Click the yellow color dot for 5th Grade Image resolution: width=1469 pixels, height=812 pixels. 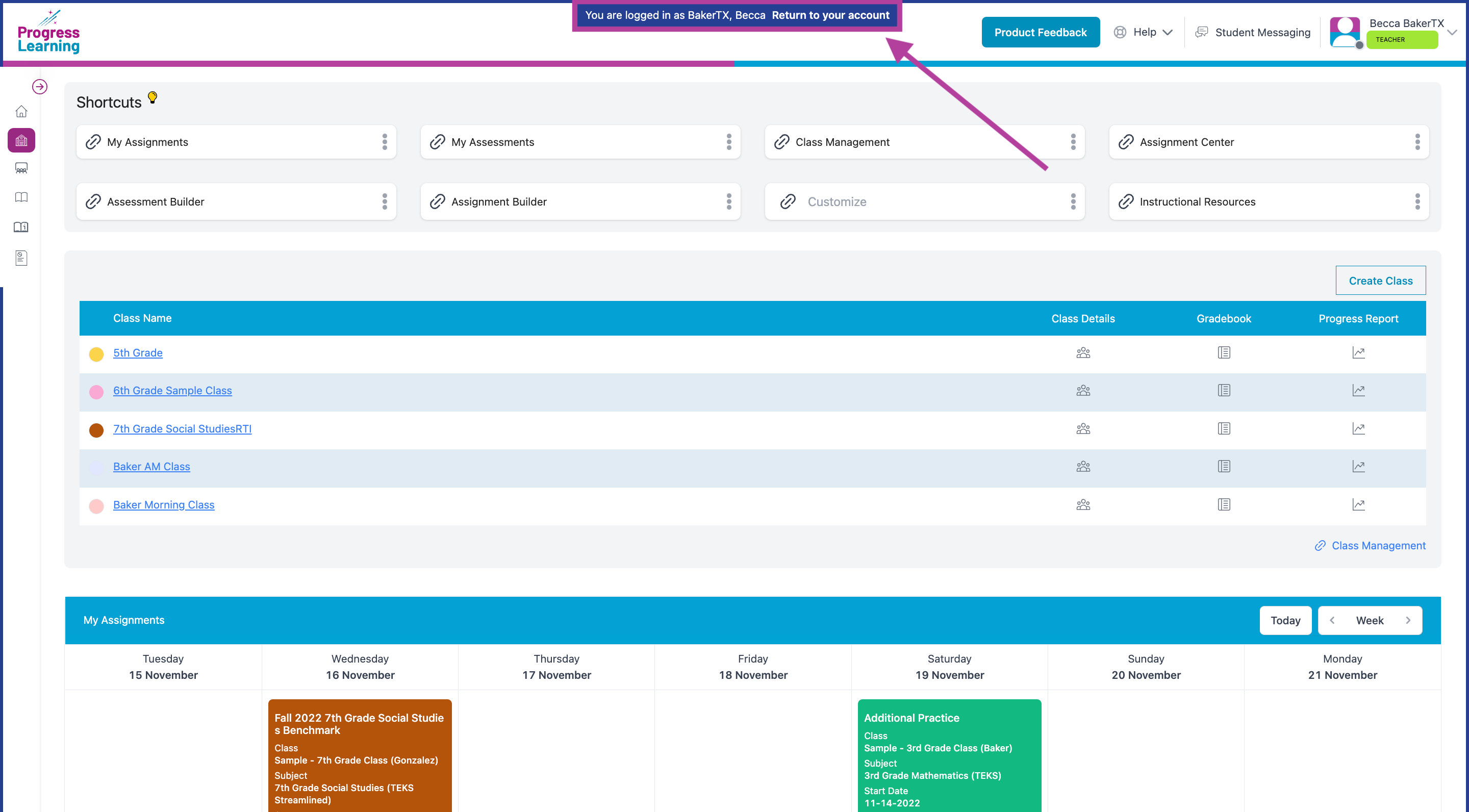coord(96,354)
